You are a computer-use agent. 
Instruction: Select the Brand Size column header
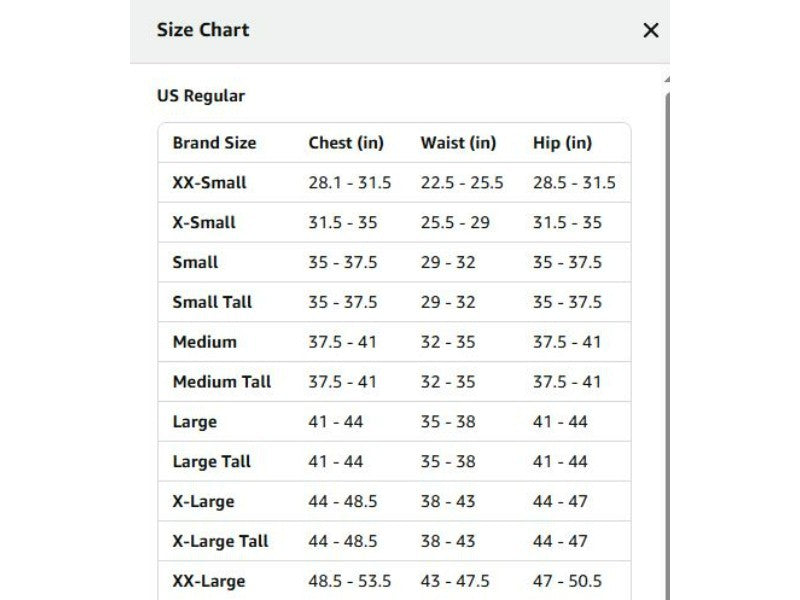214,143
